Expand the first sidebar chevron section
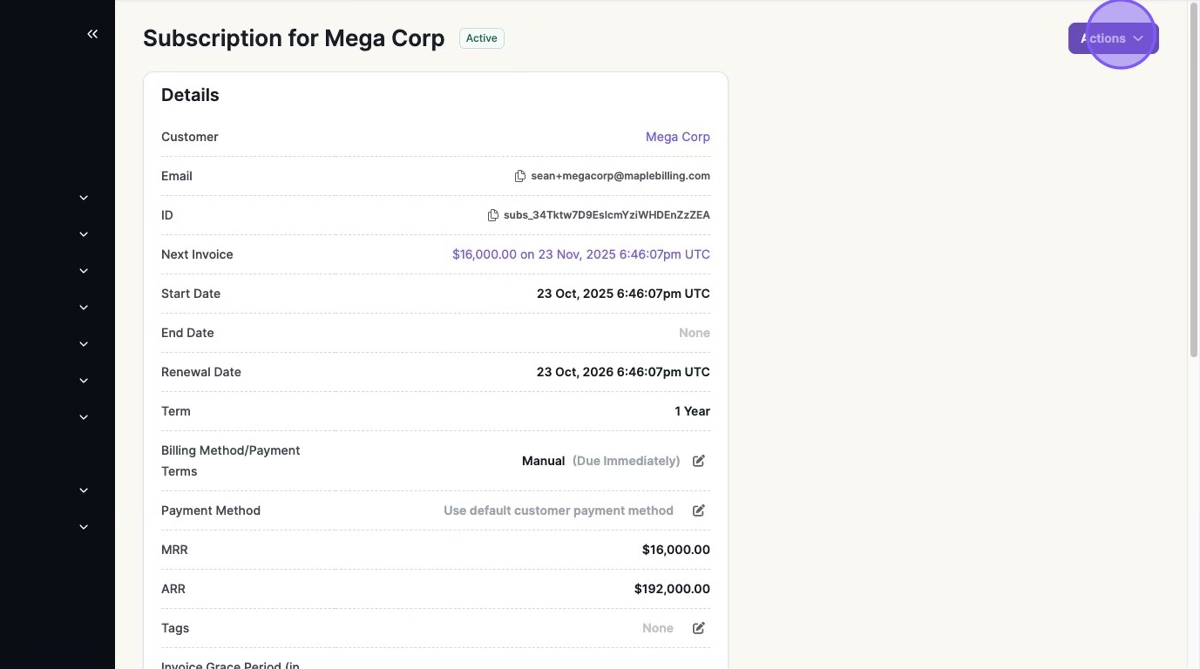 (x=84, y=198)
